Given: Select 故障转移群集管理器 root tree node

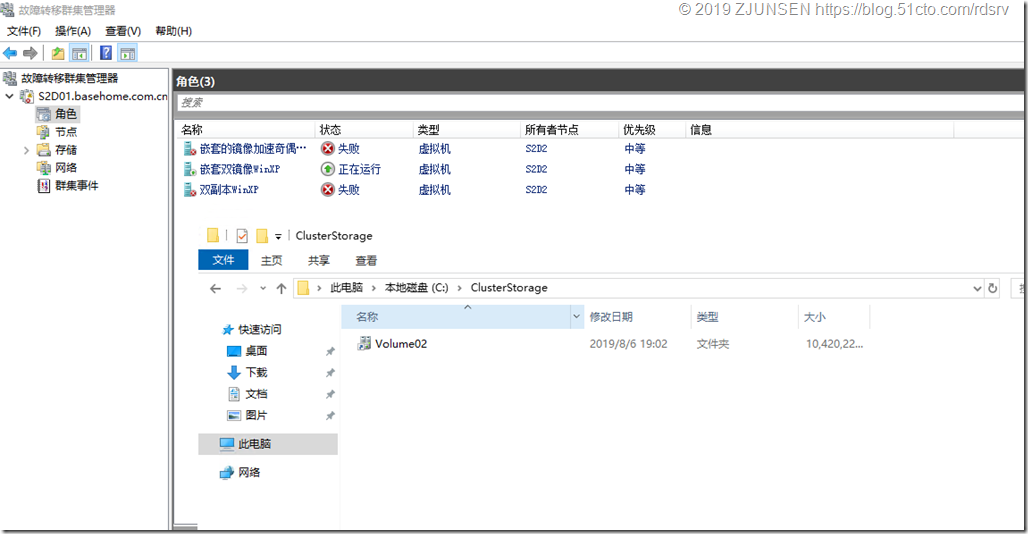Looking at the screenshot, I should coord(69,78).
